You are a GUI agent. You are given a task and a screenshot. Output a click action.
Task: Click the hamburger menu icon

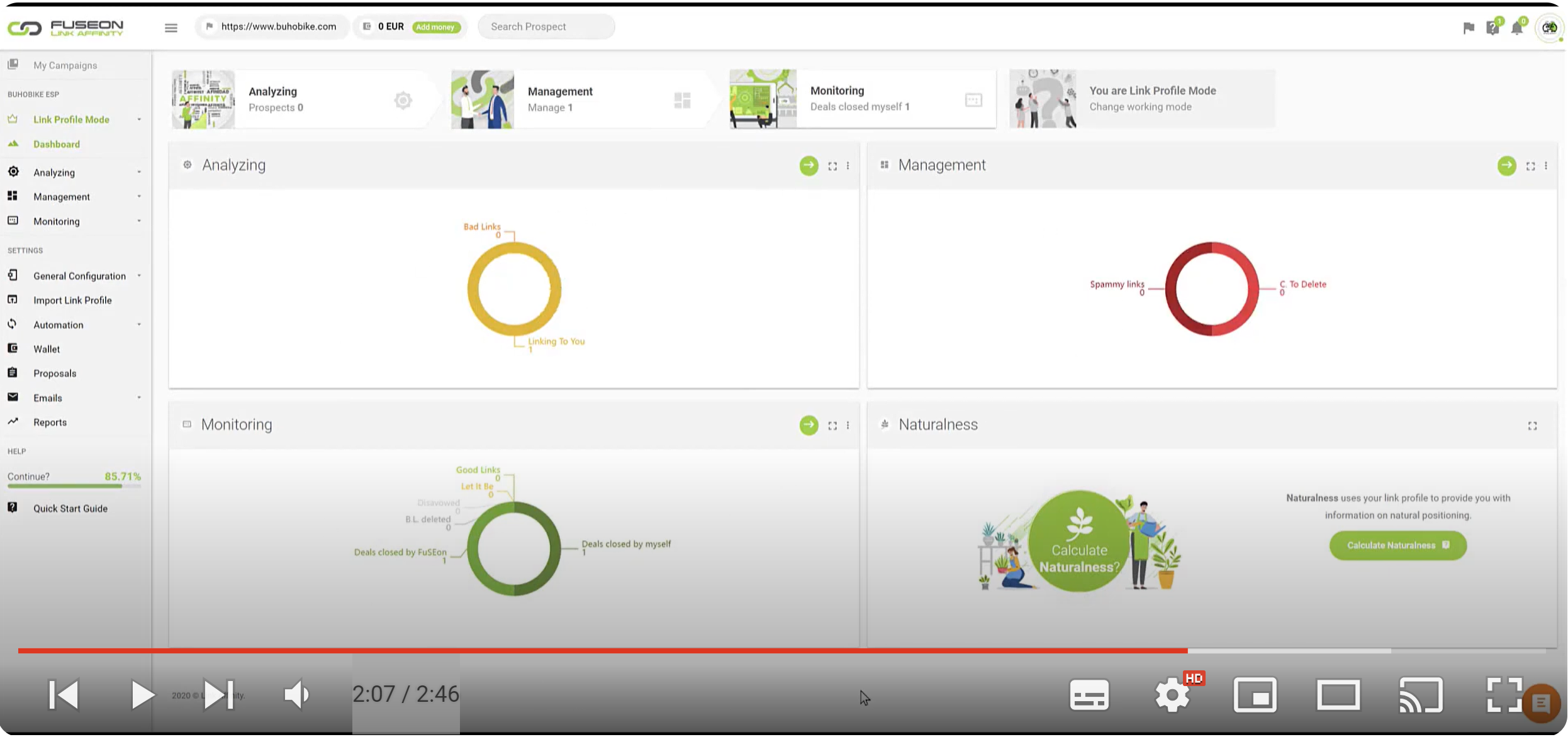click(x=171, y=27)
